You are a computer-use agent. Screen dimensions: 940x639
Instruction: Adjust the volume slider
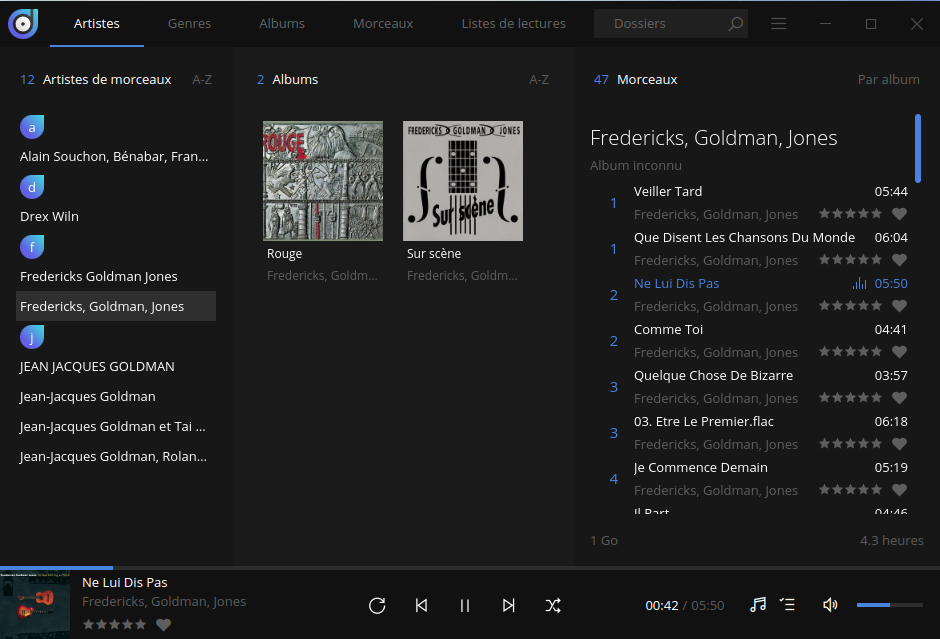[x=888, y=605]
